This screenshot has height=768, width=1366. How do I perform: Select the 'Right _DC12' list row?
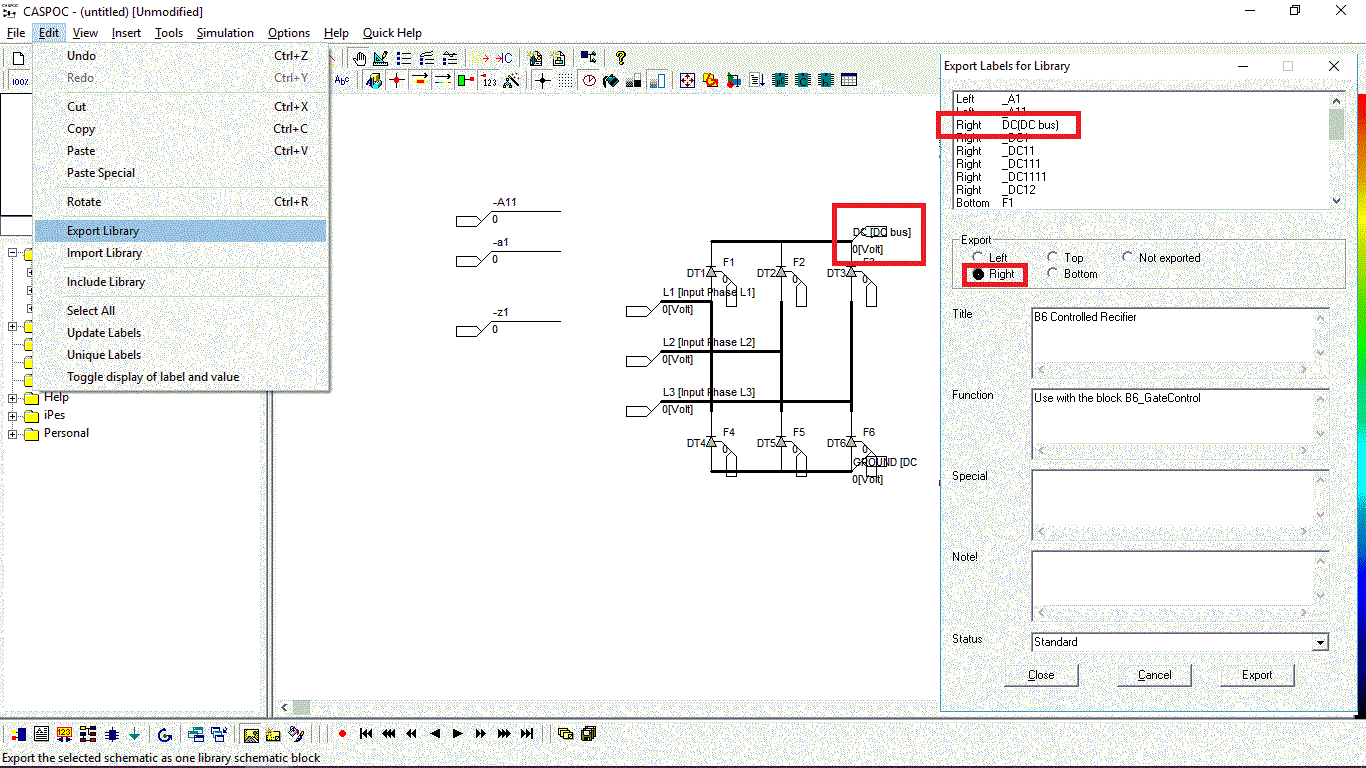tap(1141, 190)
